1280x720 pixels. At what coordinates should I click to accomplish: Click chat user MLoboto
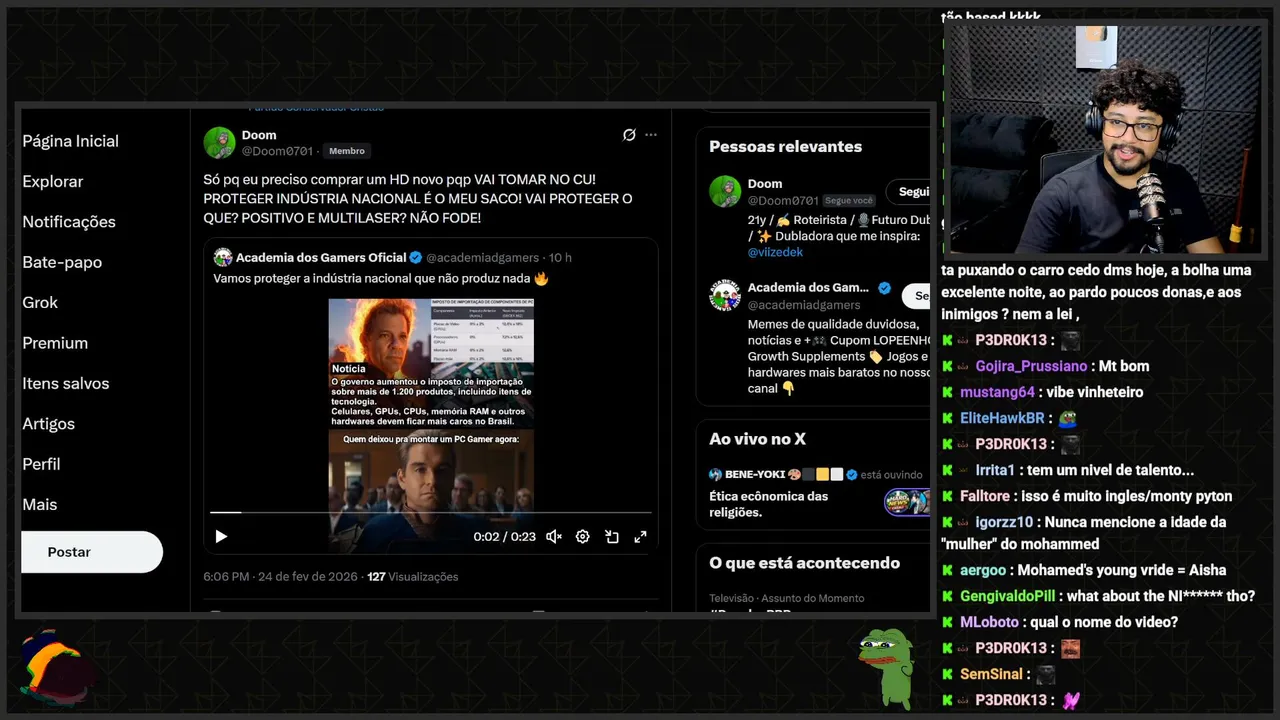pyautogui.click(x=989, y=622)
